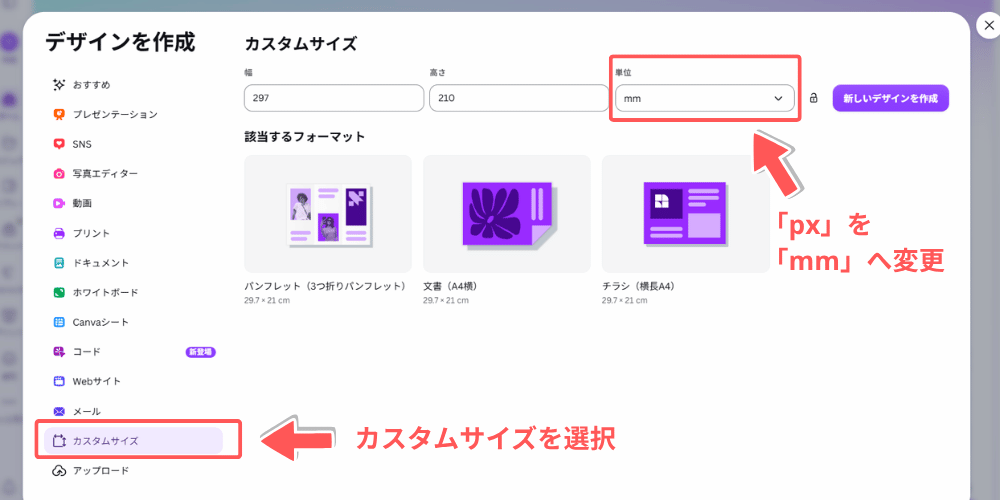Click the mm dropdown chevron arrow
The height and width of the screenshot is (500, 1000).
[x=778, y=98]
